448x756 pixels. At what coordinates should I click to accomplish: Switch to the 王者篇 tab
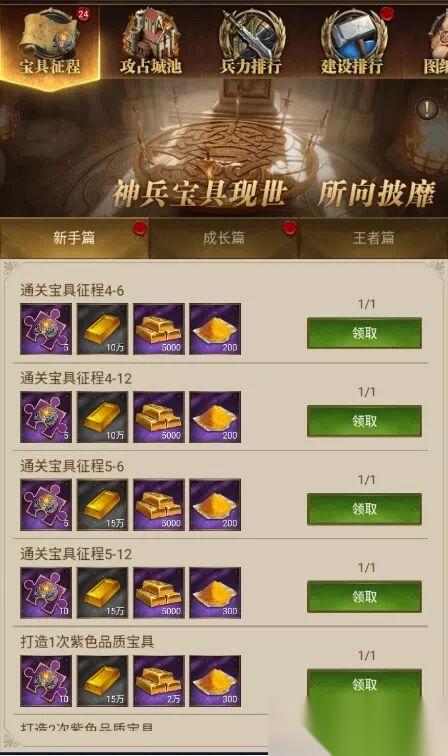coord(374,238)
